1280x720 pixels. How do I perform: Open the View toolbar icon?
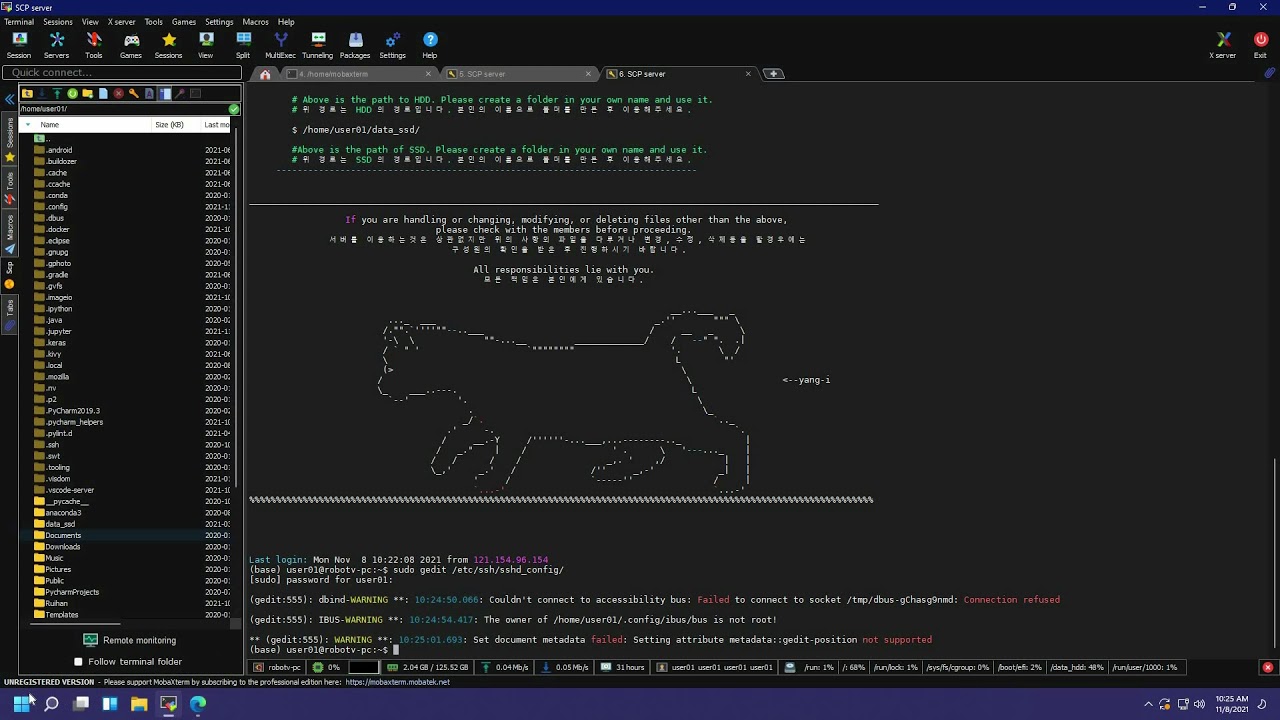206,45
